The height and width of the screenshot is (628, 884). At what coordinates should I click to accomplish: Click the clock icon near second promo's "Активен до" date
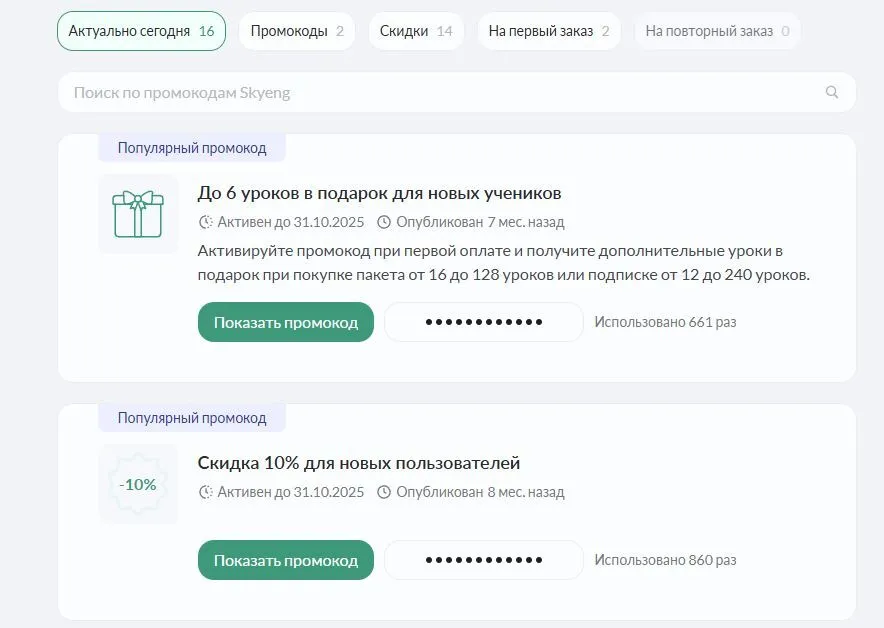[x=203, y=492]
